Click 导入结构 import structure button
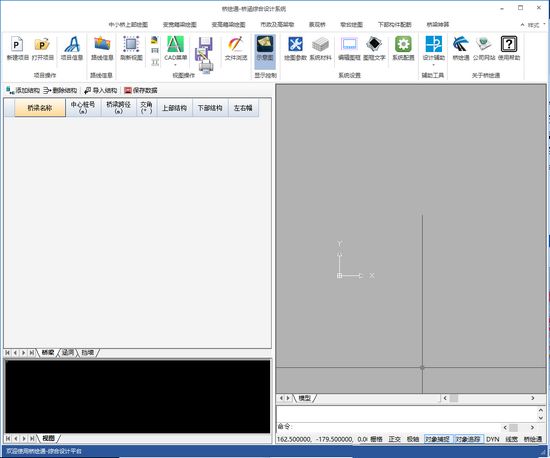 (101, 90)
